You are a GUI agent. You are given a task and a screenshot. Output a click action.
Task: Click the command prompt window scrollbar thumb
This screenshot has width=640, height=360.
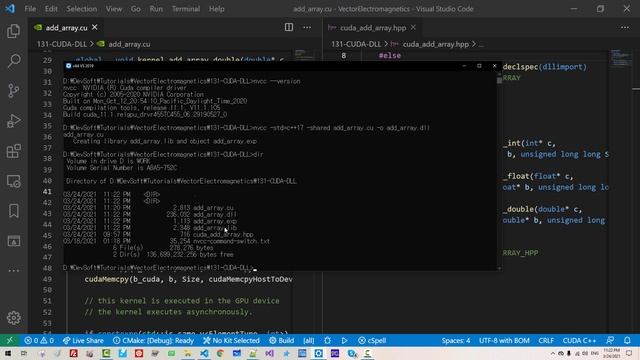coord(499,80)
